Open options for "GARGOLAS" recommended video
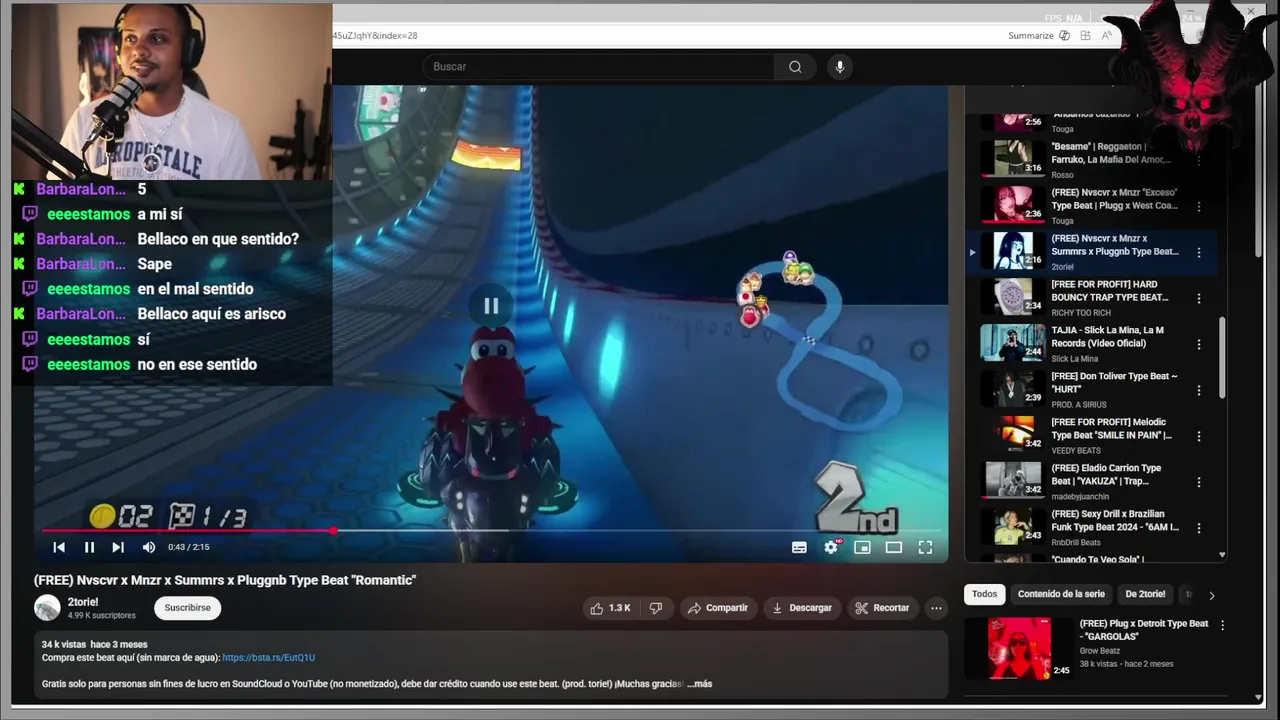The width and height of the screenshot is (1280, 720). pyautogui.click(x=1222, y=625)
